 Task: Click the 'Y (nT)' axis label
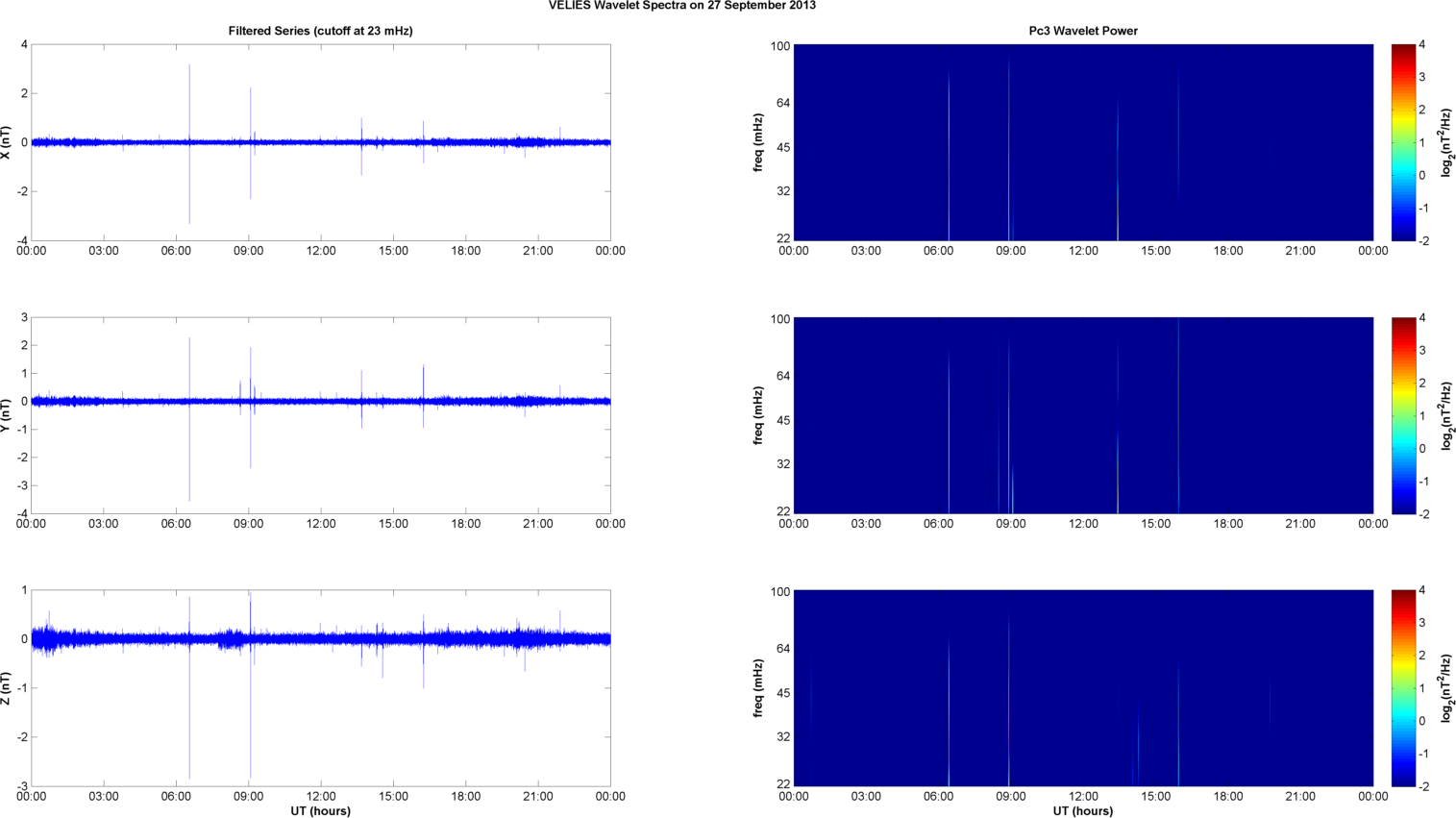point(7,415)
